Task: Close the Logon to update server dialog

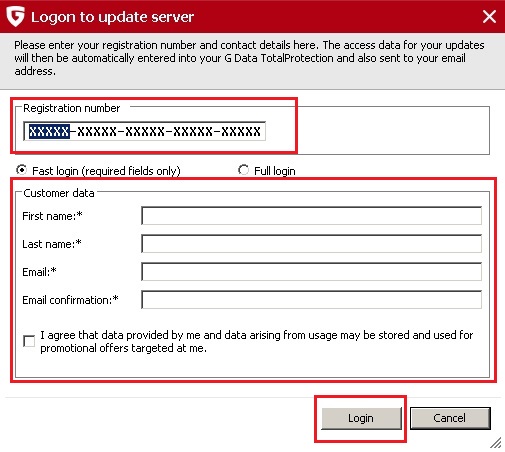Action: (489, 16)
